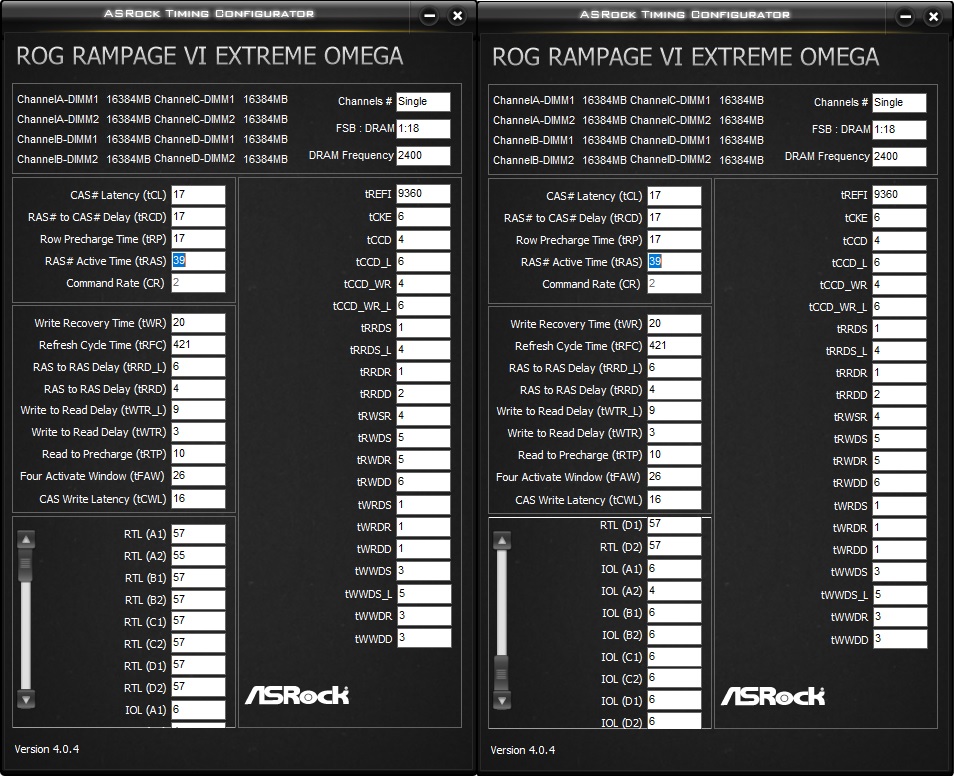Select the Write Recovery Time (tWR) field, left window
The image size is (954, 777).
pyautogui.click(x=198, y=322)
